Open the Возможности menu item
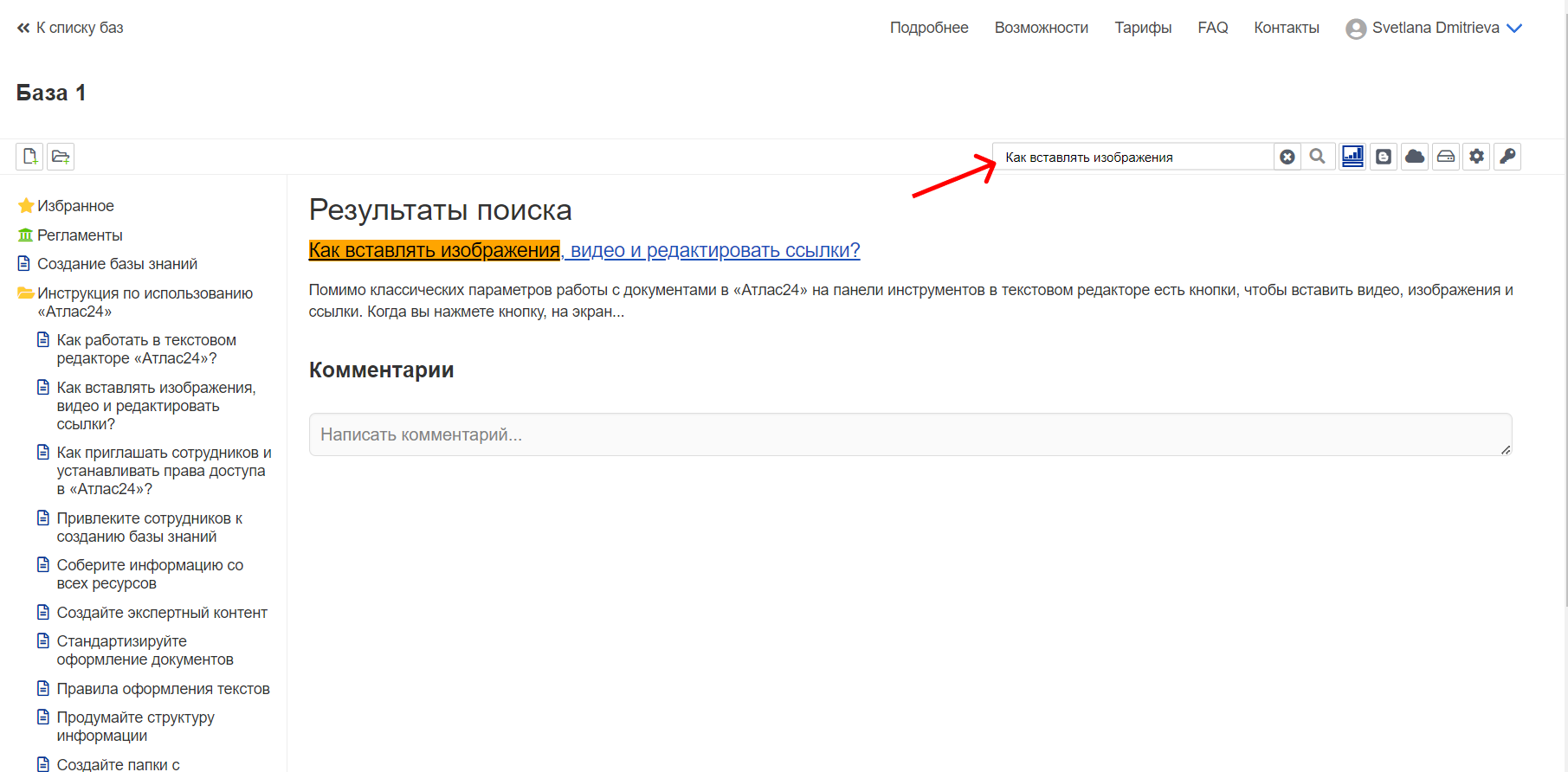 pyautogui.click(x=1042, y=28)
